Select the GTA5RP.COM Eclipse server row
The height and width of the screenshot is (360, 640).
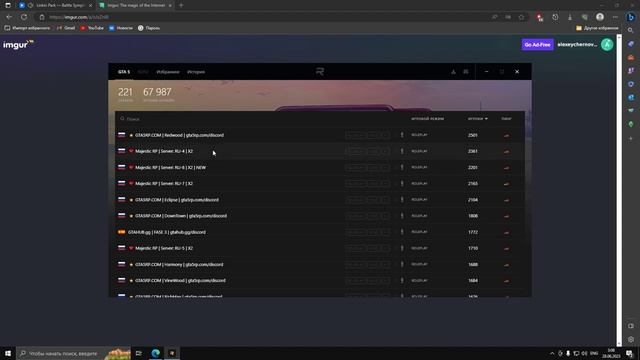point(320,200)
